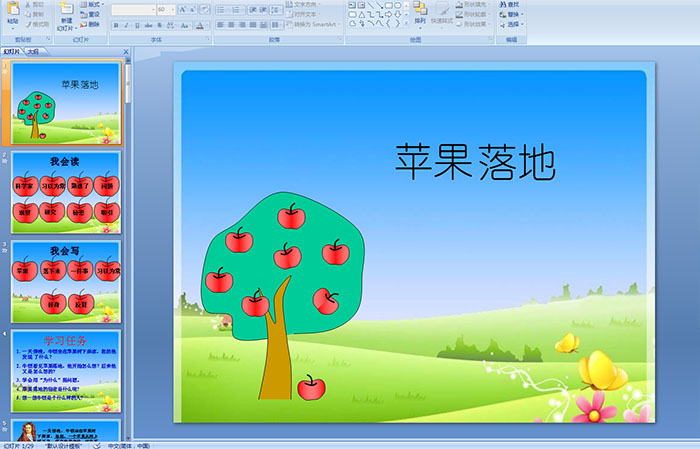Toggle Center text alignment
700x449 pixels.
click(x=231, y=25)
